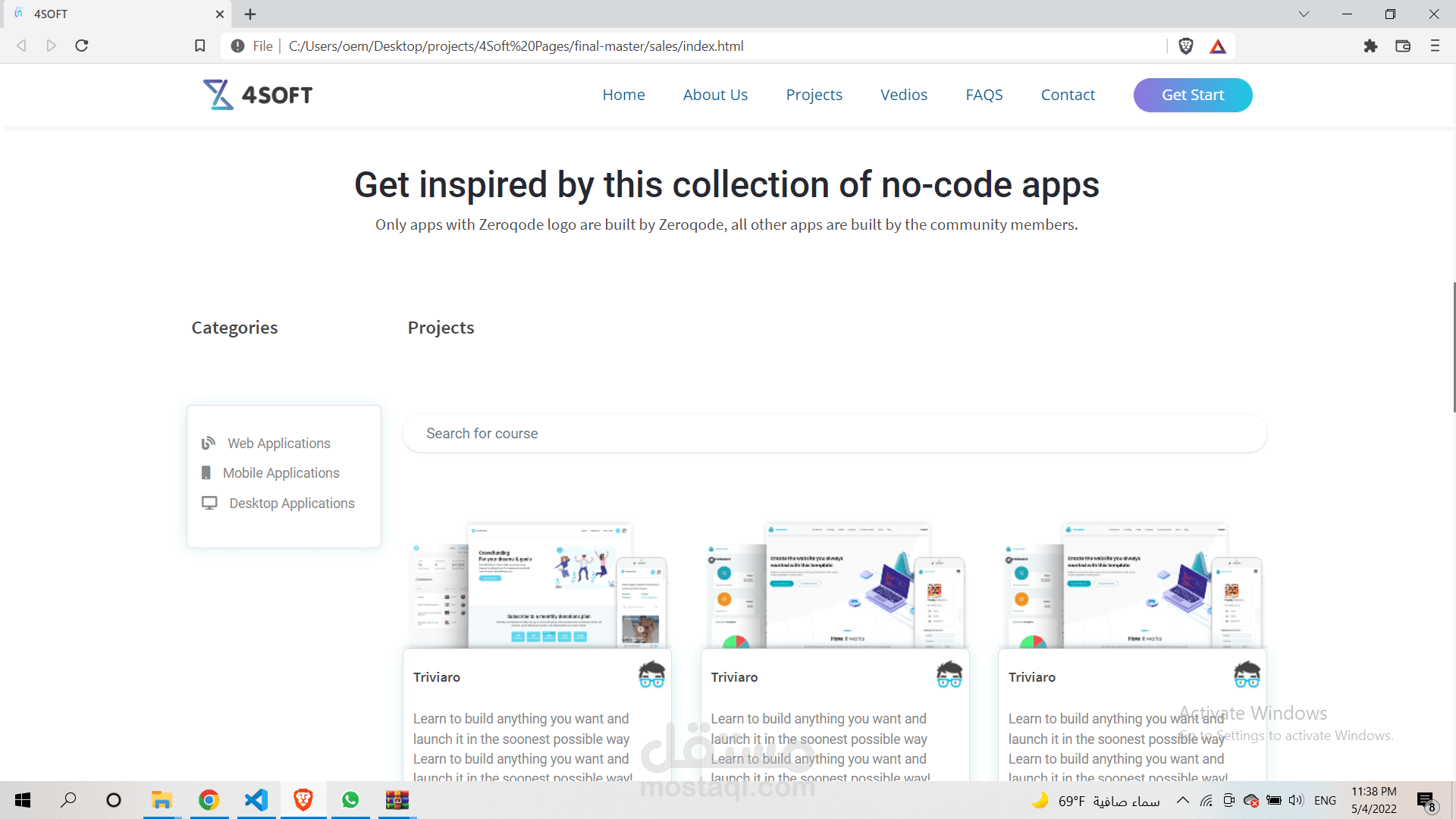1456x819 pixels.
Task: Open the FAQS nav item
Action: (x=984, y=95)
